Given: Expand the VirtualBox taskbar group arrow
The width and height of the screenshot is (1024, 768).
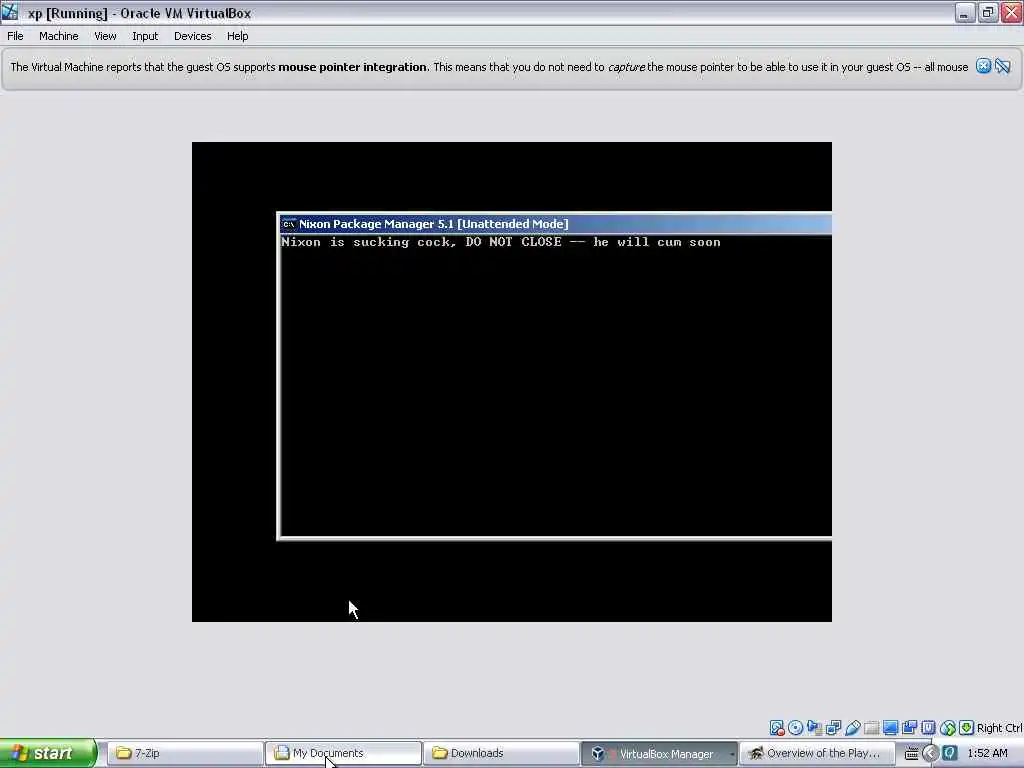Looking at the screenshot, I should (732, 754).
